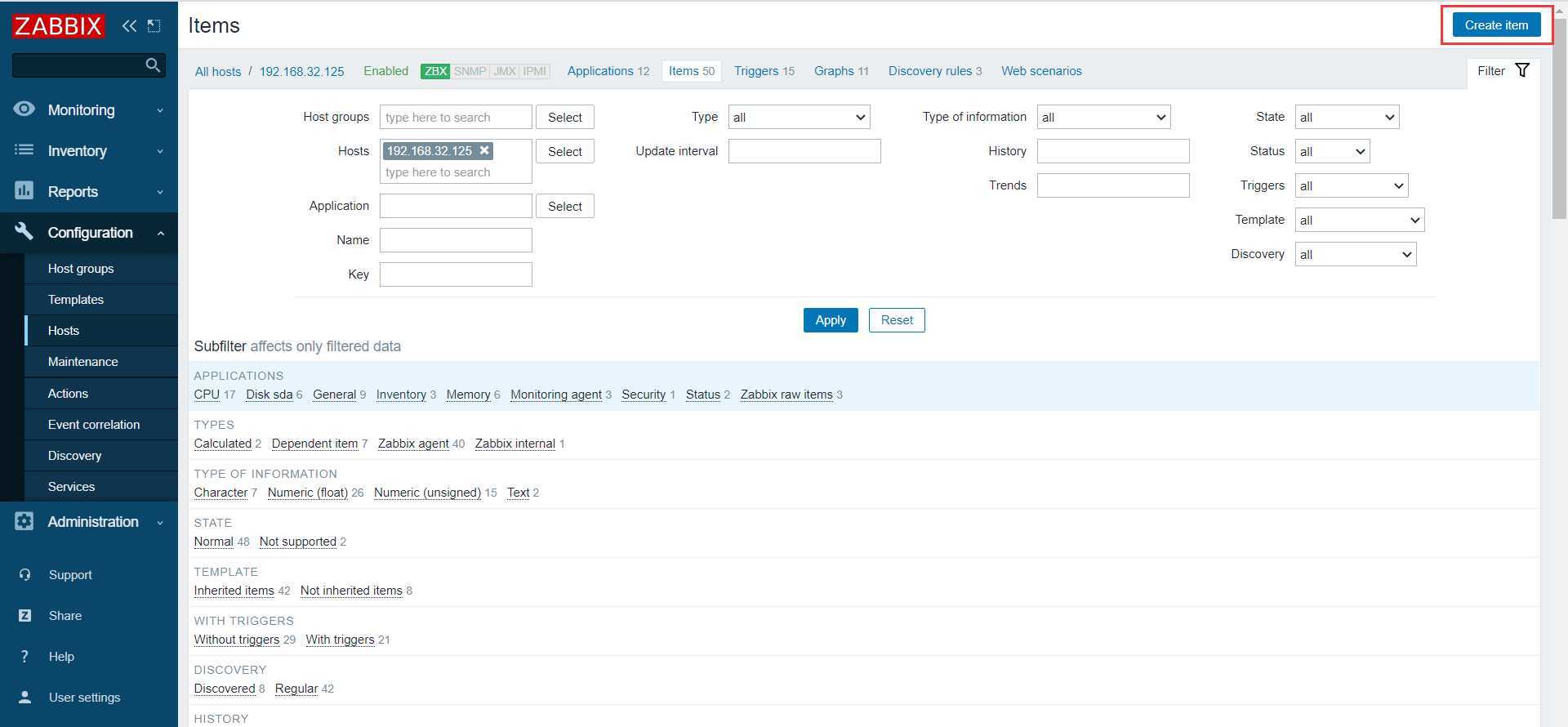Screen dimensions: 1568x727
Task: Click Select next to Application
Action: pos(565,206)
